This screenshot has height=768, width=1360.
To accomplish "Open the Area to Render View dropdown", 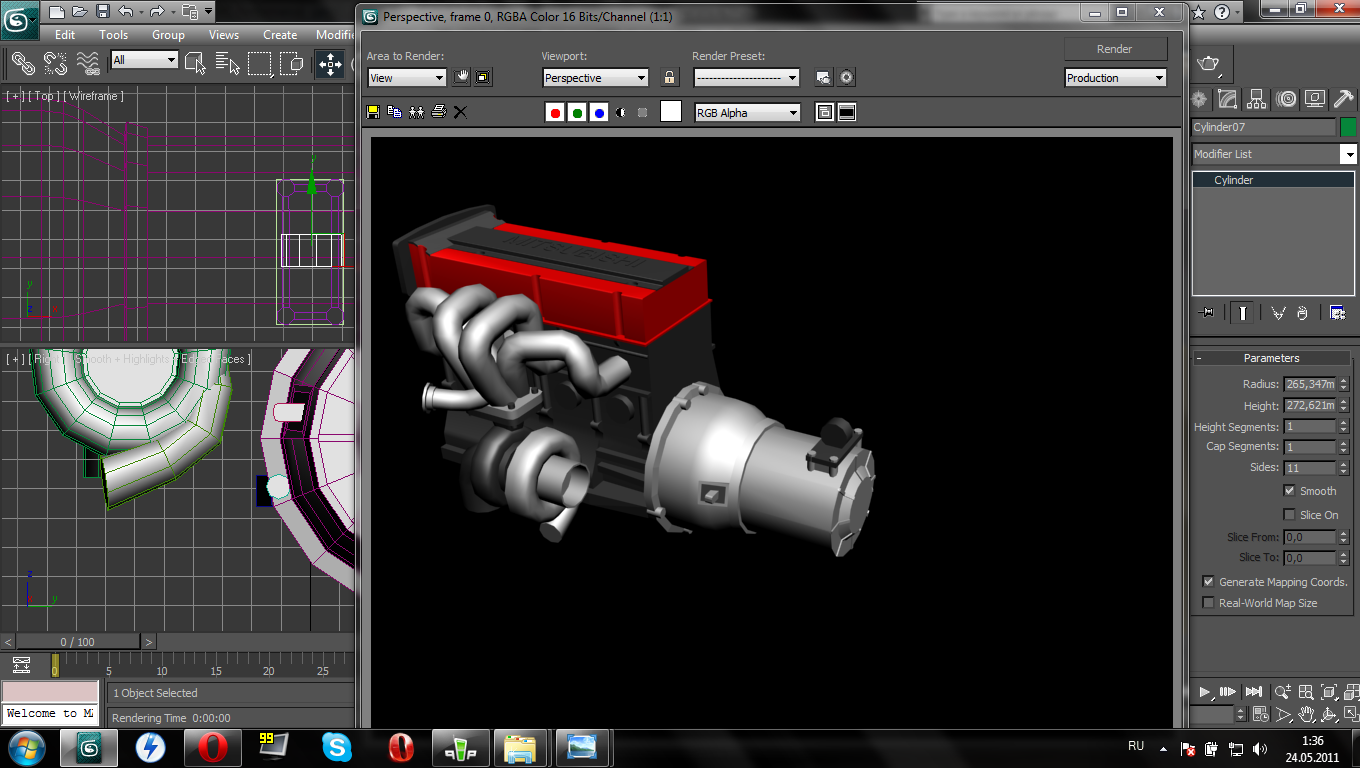I will coord(406,78).
